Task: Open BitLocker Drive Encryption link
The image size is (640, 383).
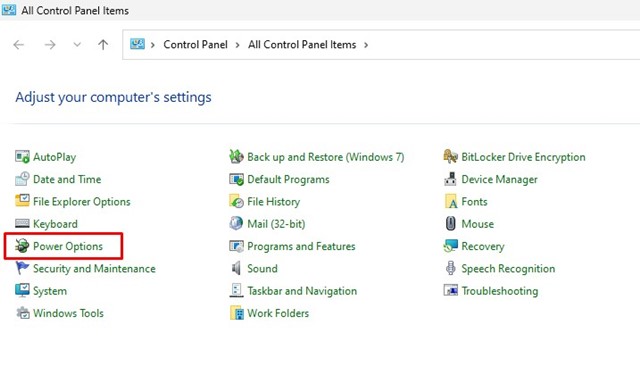Action: (523, 157)
